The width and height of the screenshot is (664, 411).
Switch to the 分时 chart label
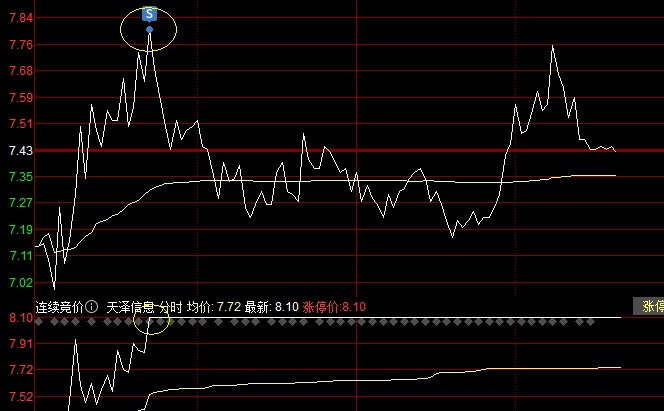tap(170, 307)
